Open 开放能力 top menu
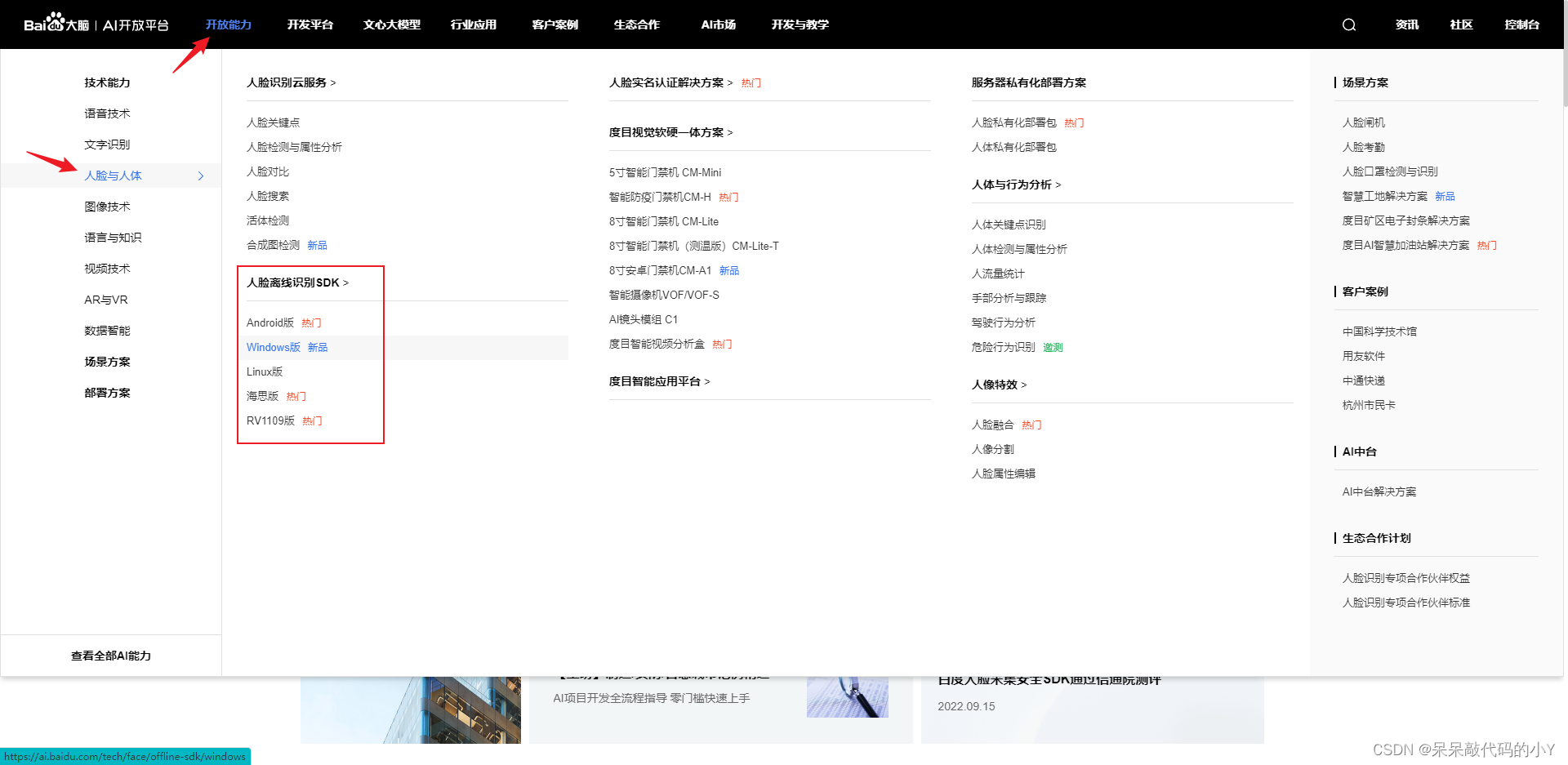This screenshot has height=765, width=1568. pos(229,24)
